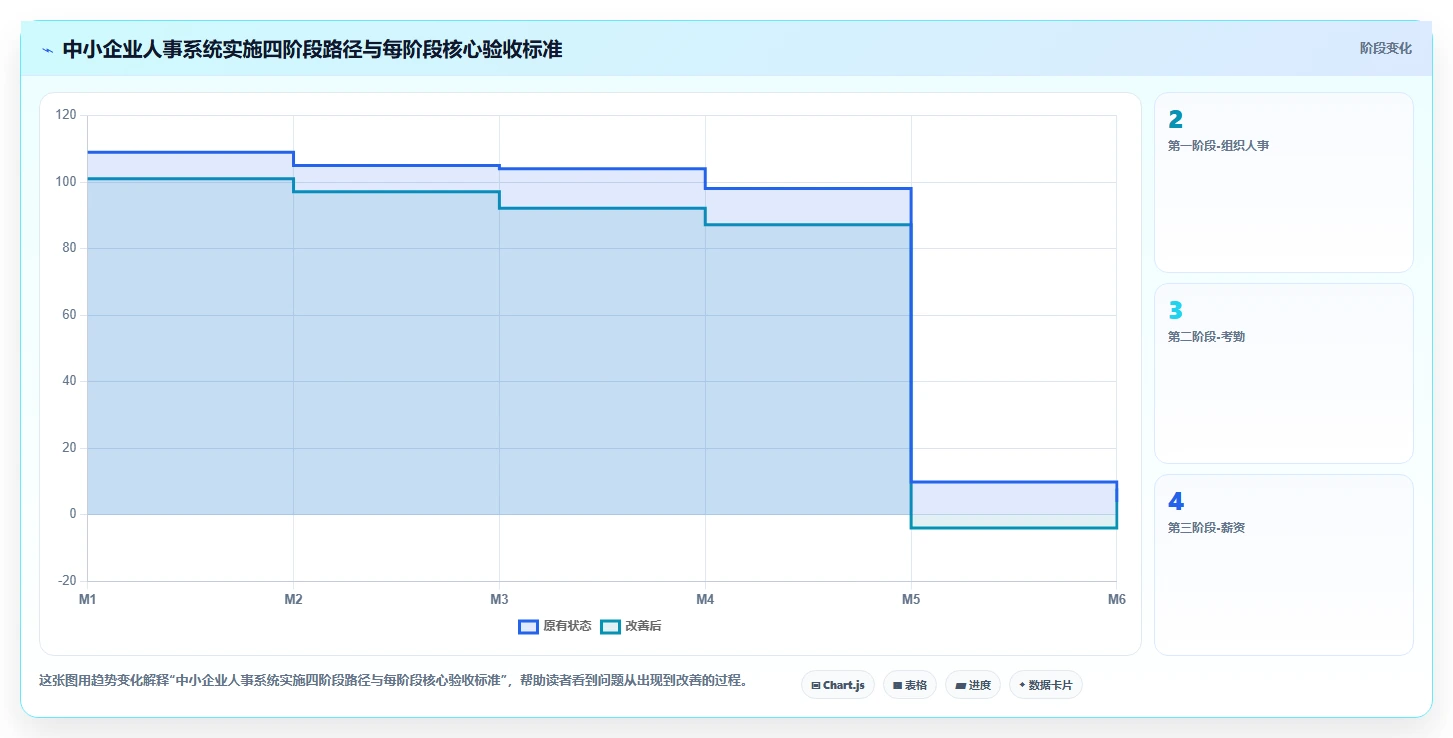Select the 第二阶段-考勤 card

click(1283, 373)
